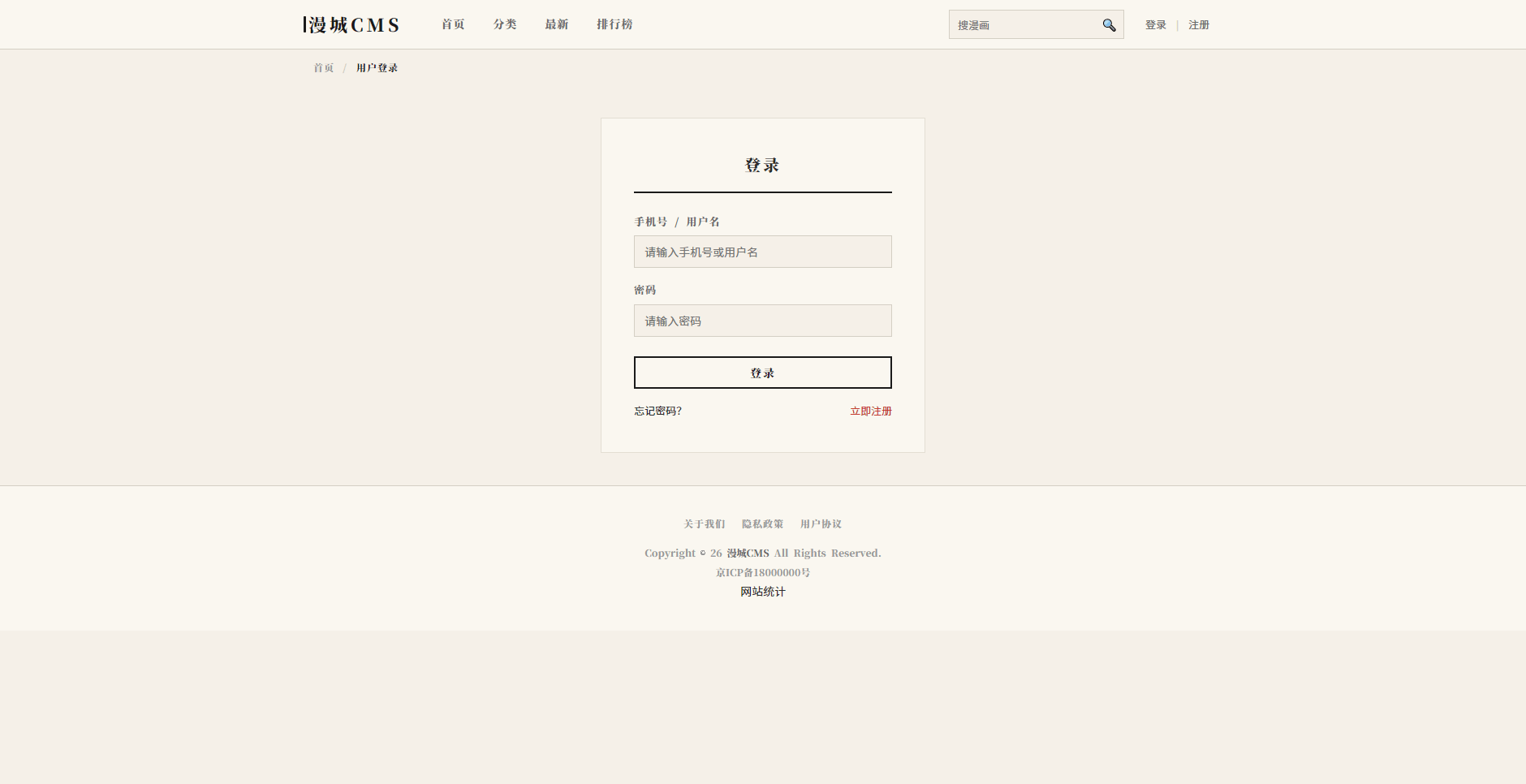
Task: Open the 最新 navigation item
Action: 557,24
